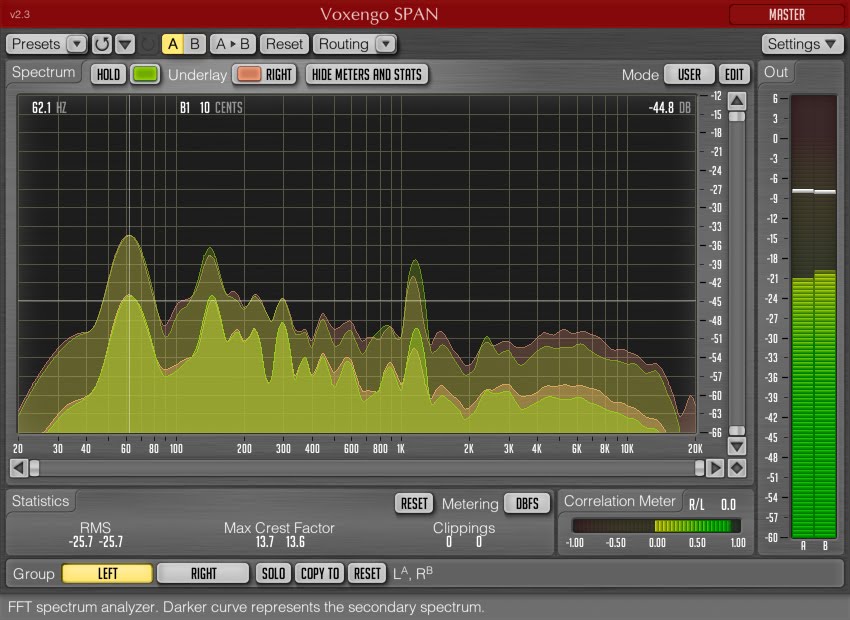Copy state A to B
Screen dimensions: 850x620
[x=233, y=44]
